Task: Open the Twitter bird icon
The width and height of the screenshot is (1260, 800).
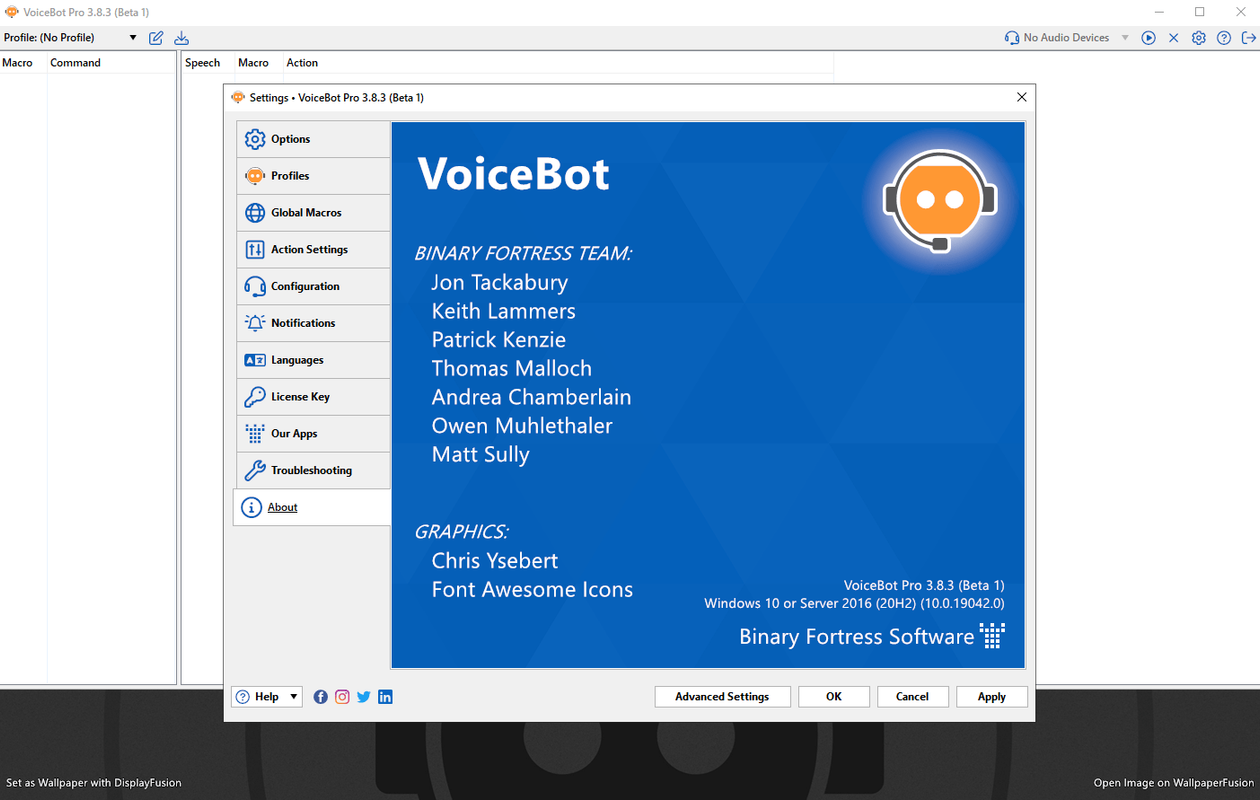Action: pyautogui.click(x=364, y=697)
